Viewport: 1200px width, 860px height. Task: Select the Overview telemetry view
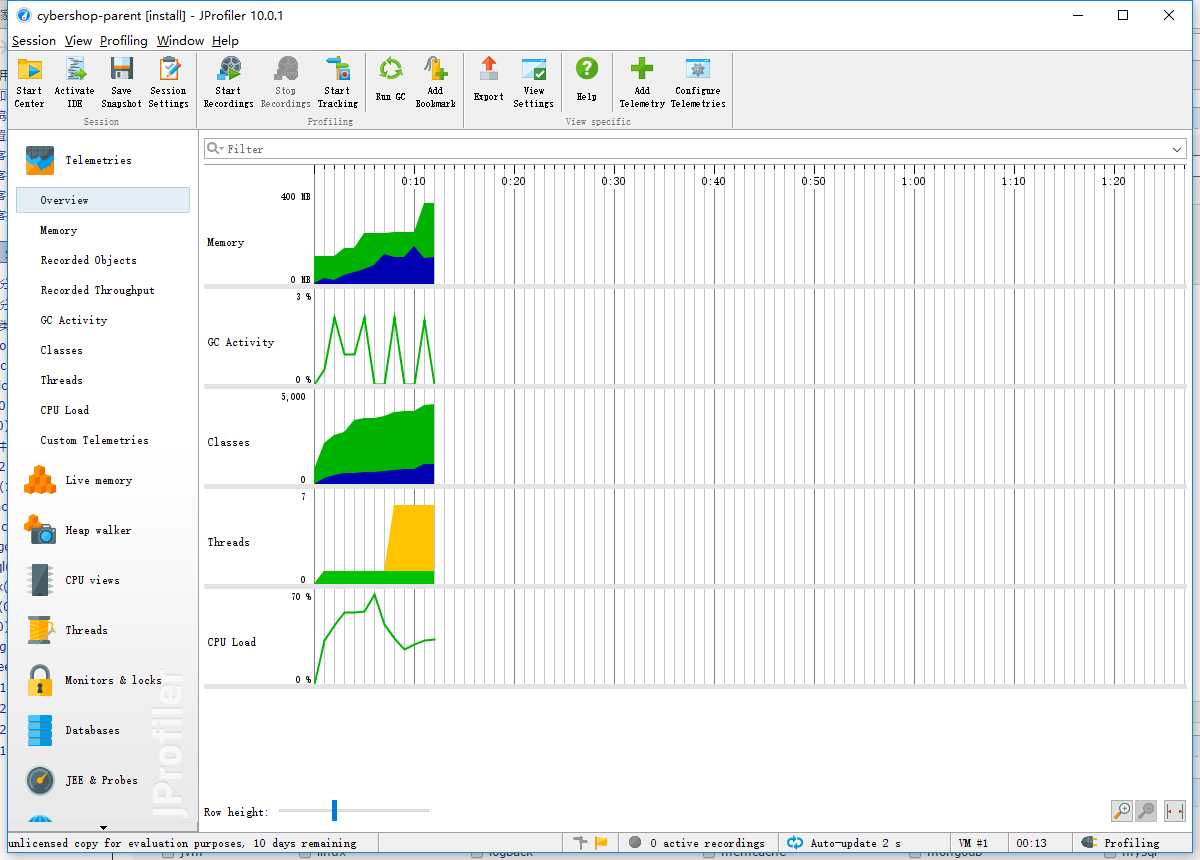coord(102,200)
